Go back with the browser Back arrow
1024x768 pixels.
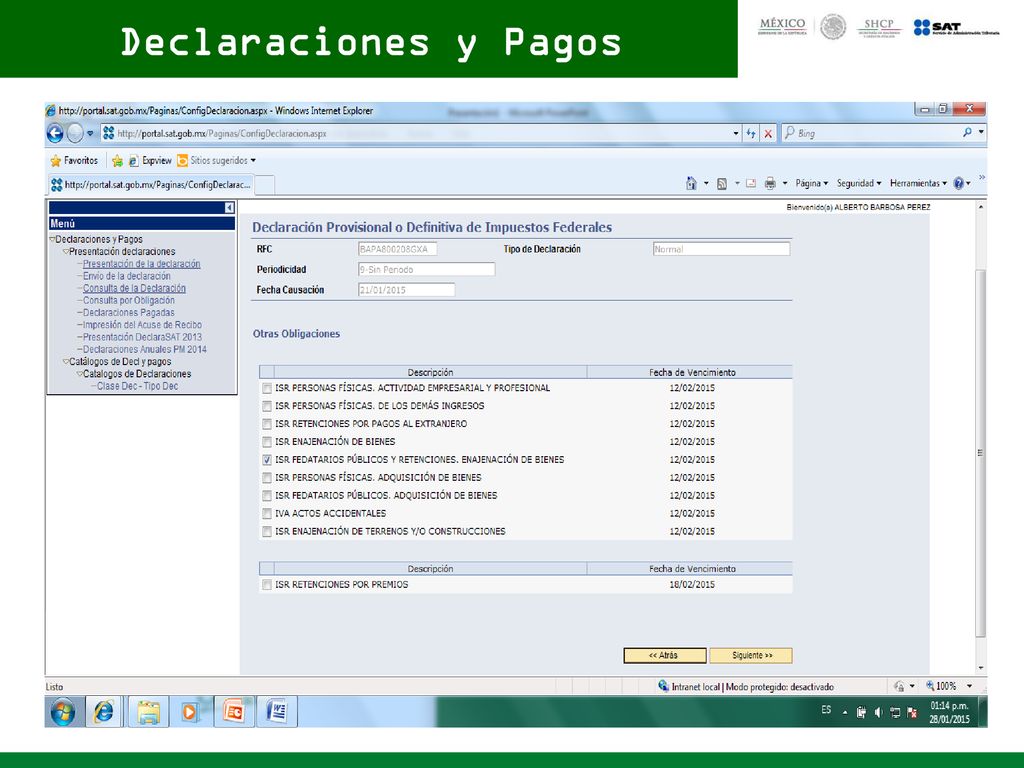(55, 134)
